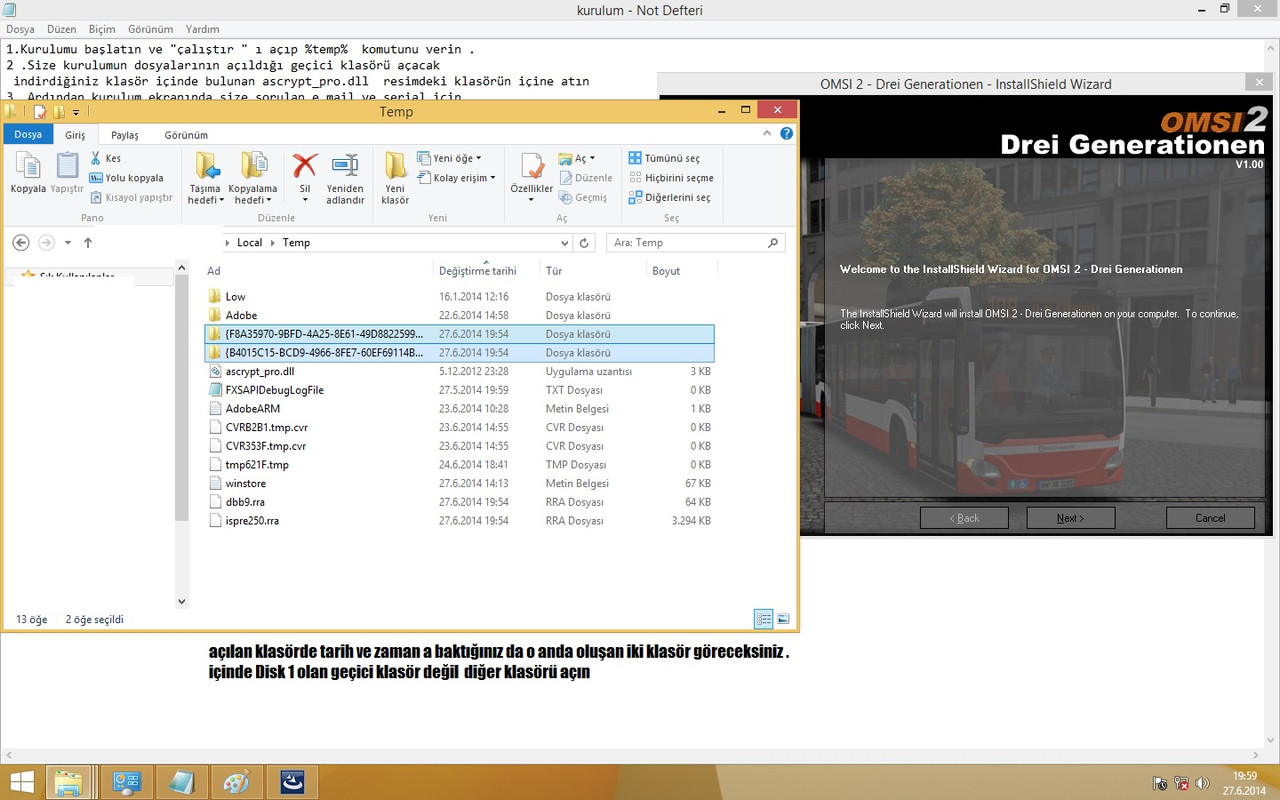Image resolution: width=1280 pixels, height=800 pixels.
Task: Click the Explorer forward arrow
Action: 46,242
